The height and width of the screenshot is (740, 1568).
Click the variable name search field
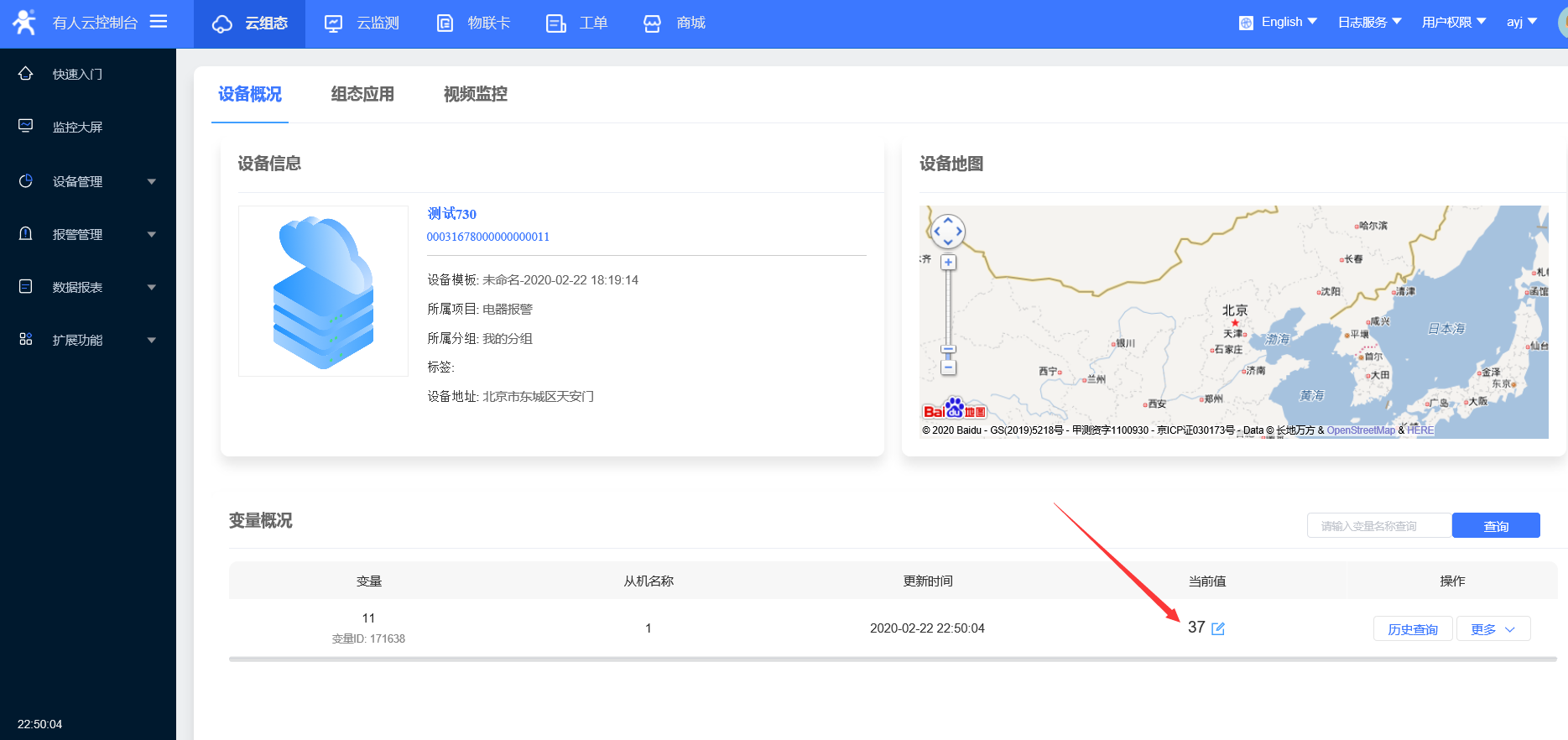coord(1378,526)
